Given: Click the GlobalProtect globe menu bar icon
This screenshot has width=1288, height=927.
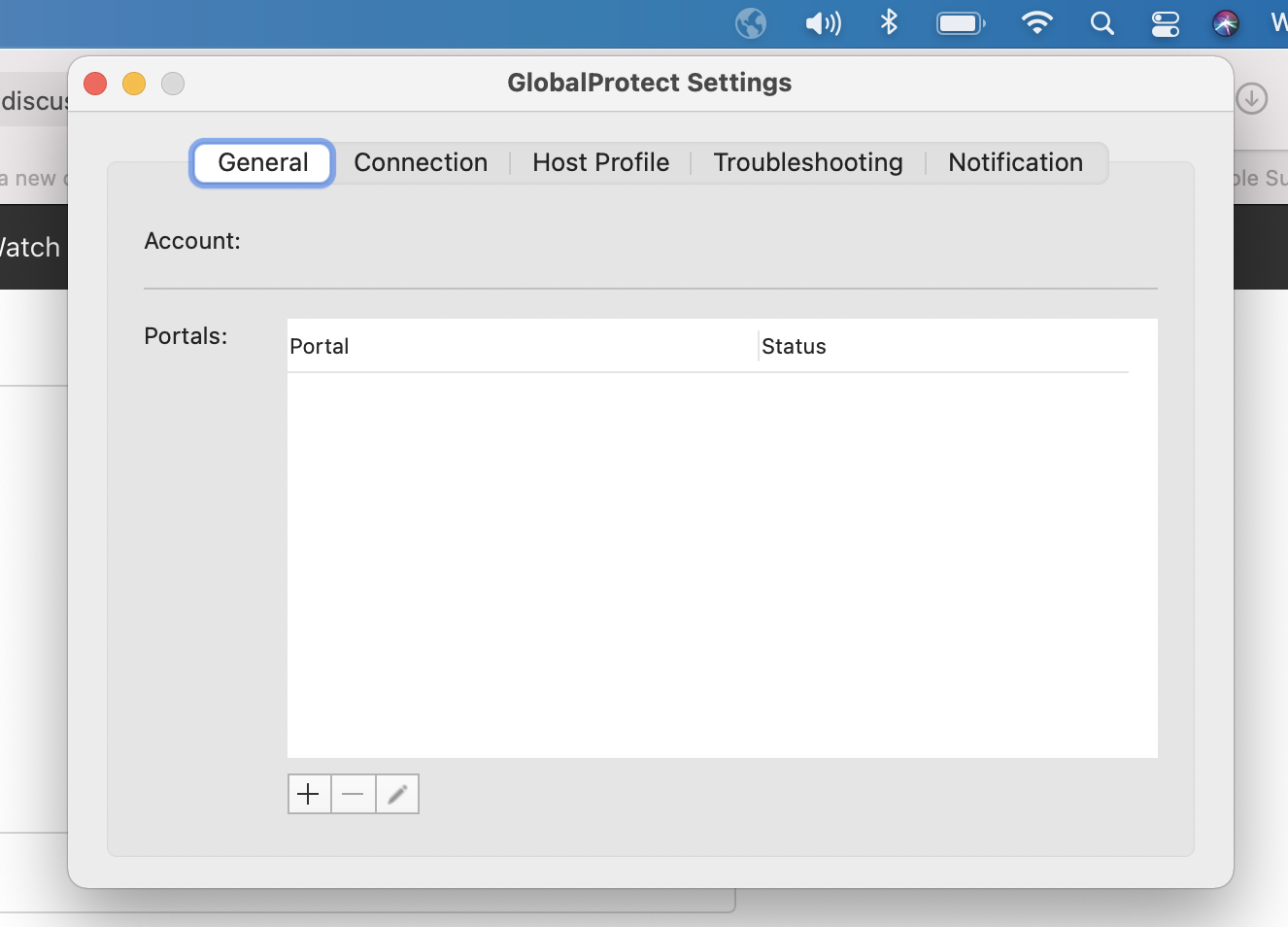Looking at the screenshot, I should point(750,23).
